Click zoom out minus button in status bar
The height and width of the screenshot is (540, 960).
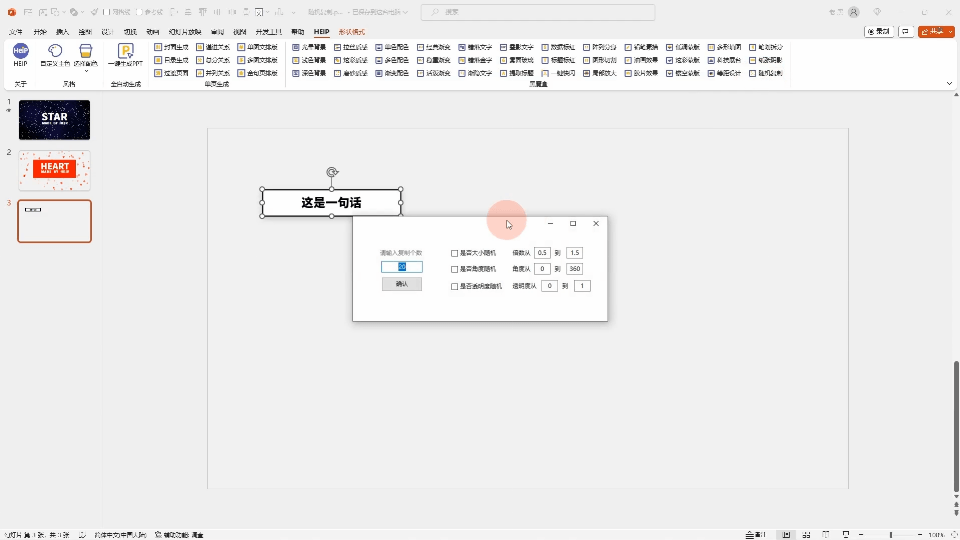861,534
